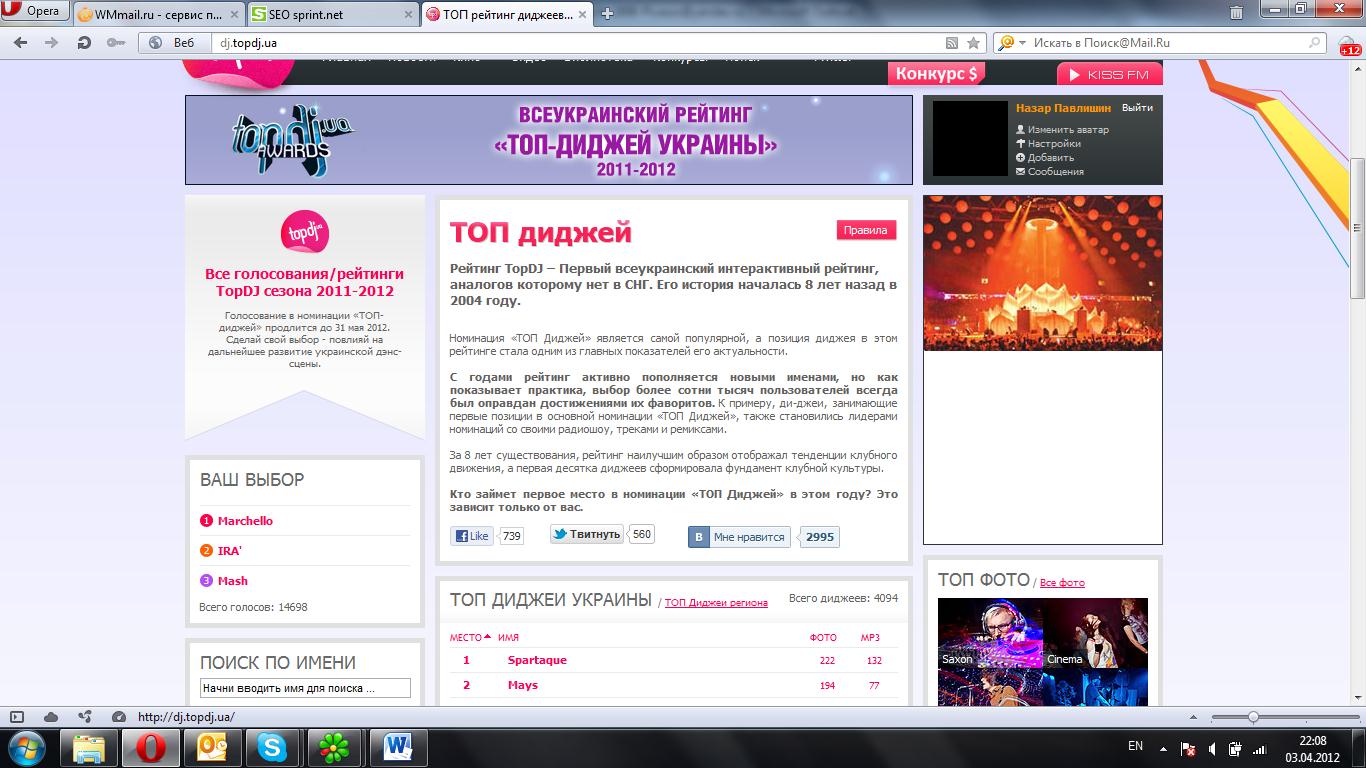Close the ТОП рейтинг диджеев tab
Screen dimensions: 1366x768
(x=582, y=14)
